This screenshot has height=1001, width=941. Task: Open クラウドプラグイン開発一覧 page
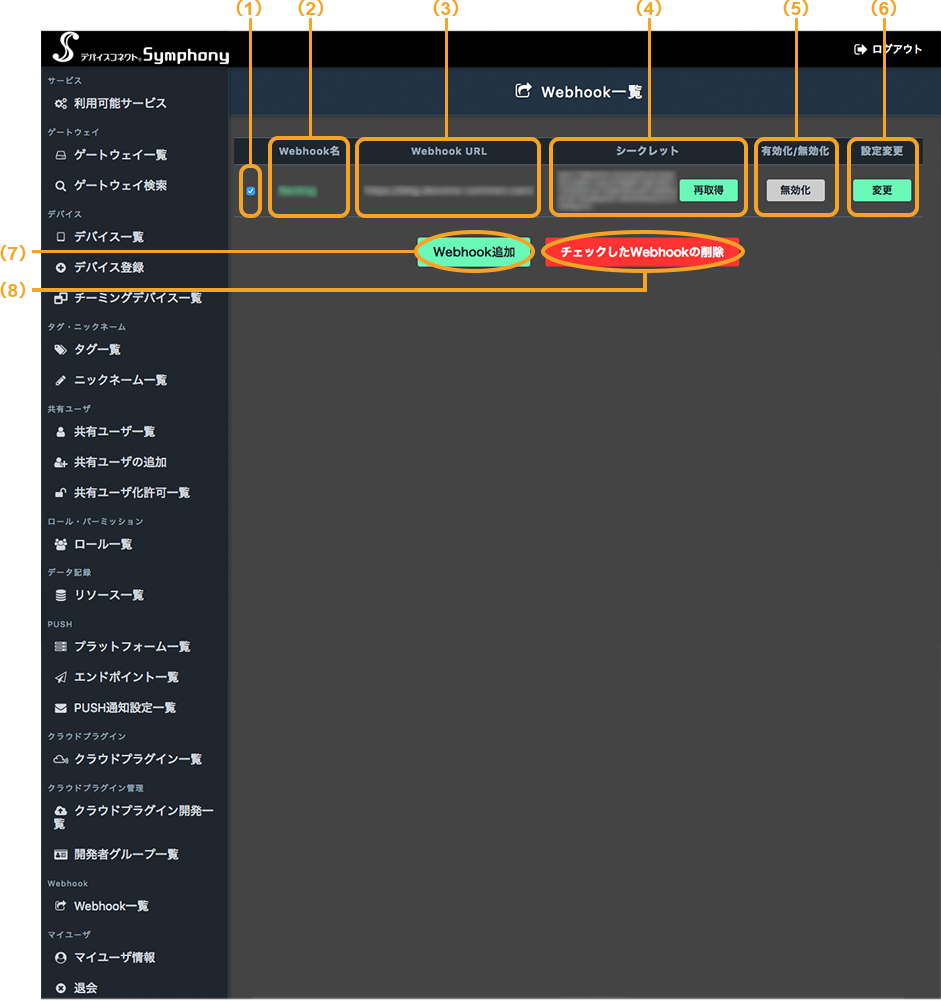point(133,817)
